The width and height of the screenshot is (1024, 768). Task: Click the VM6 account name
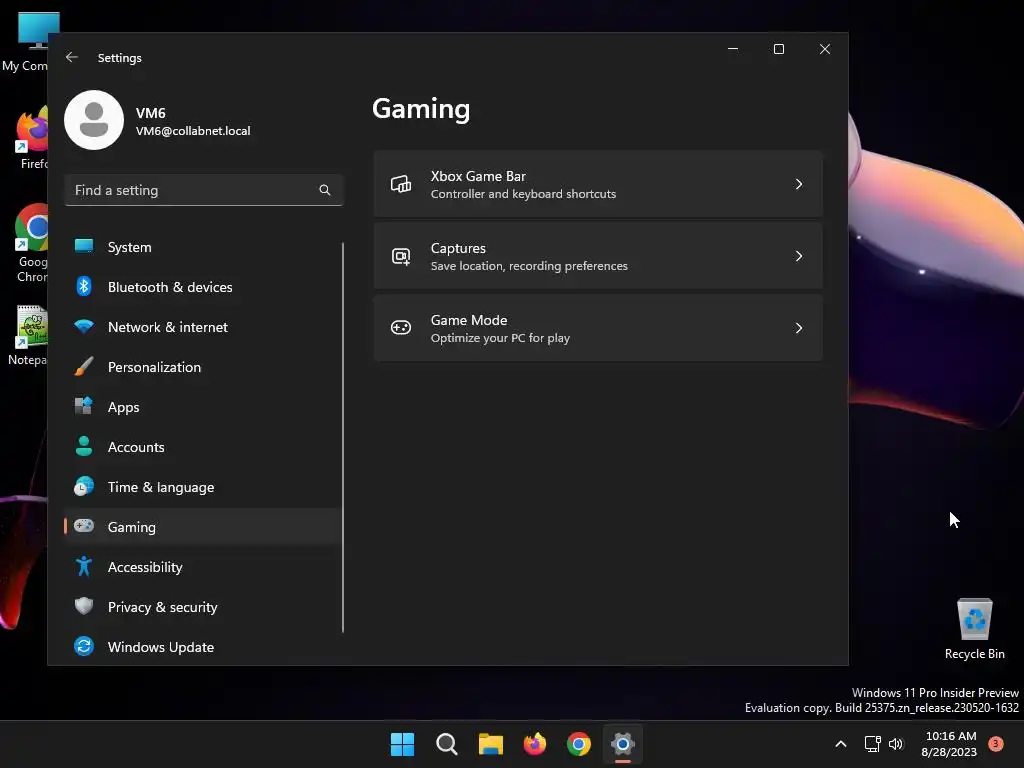[x=151, y=112]
